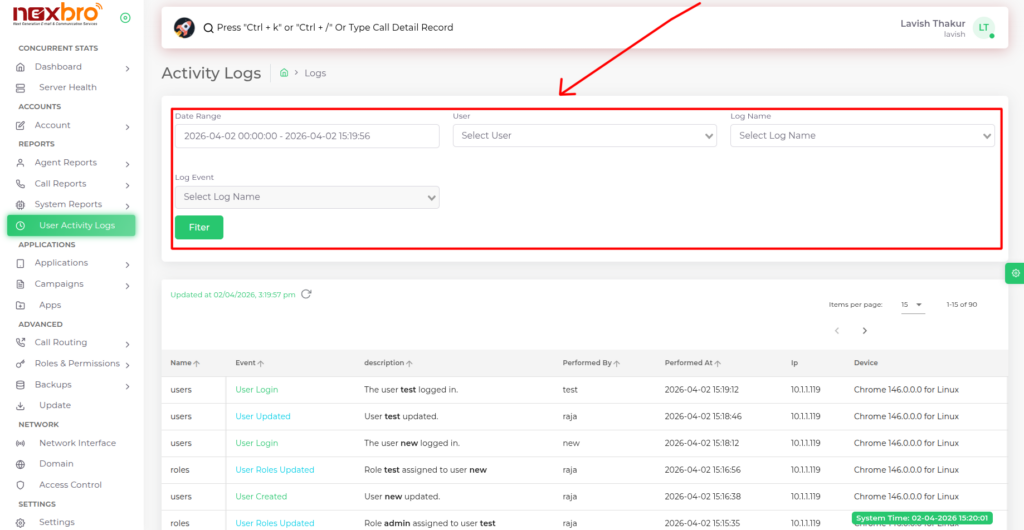1024x530 pixels.
Task: Click the Date Range input field
Action: (x=307, y=136)
